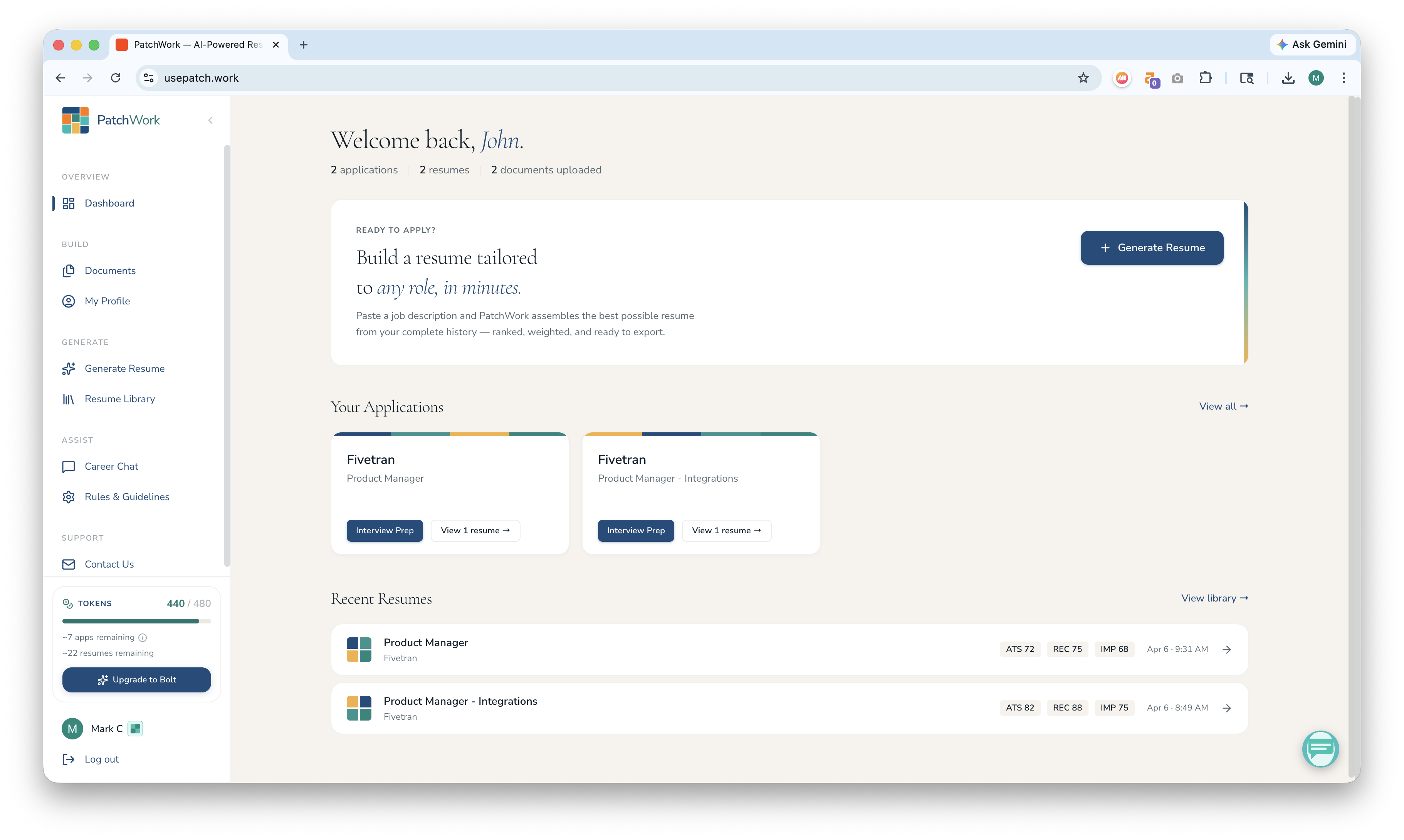The height and width of the screenshot is (840, 1404).
Task: Open Rules & Guidelines gear icon
Action: (69, 497)
